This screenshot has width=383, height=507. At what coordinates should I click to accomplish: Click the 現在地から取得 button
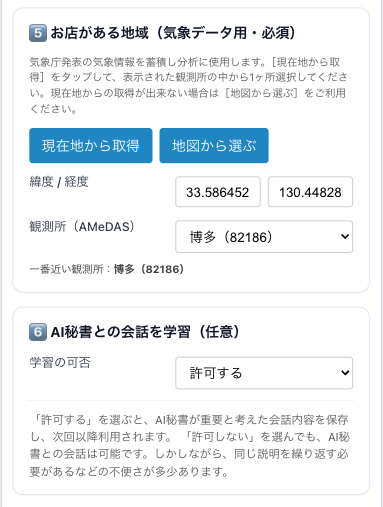(x=91, y=146)
